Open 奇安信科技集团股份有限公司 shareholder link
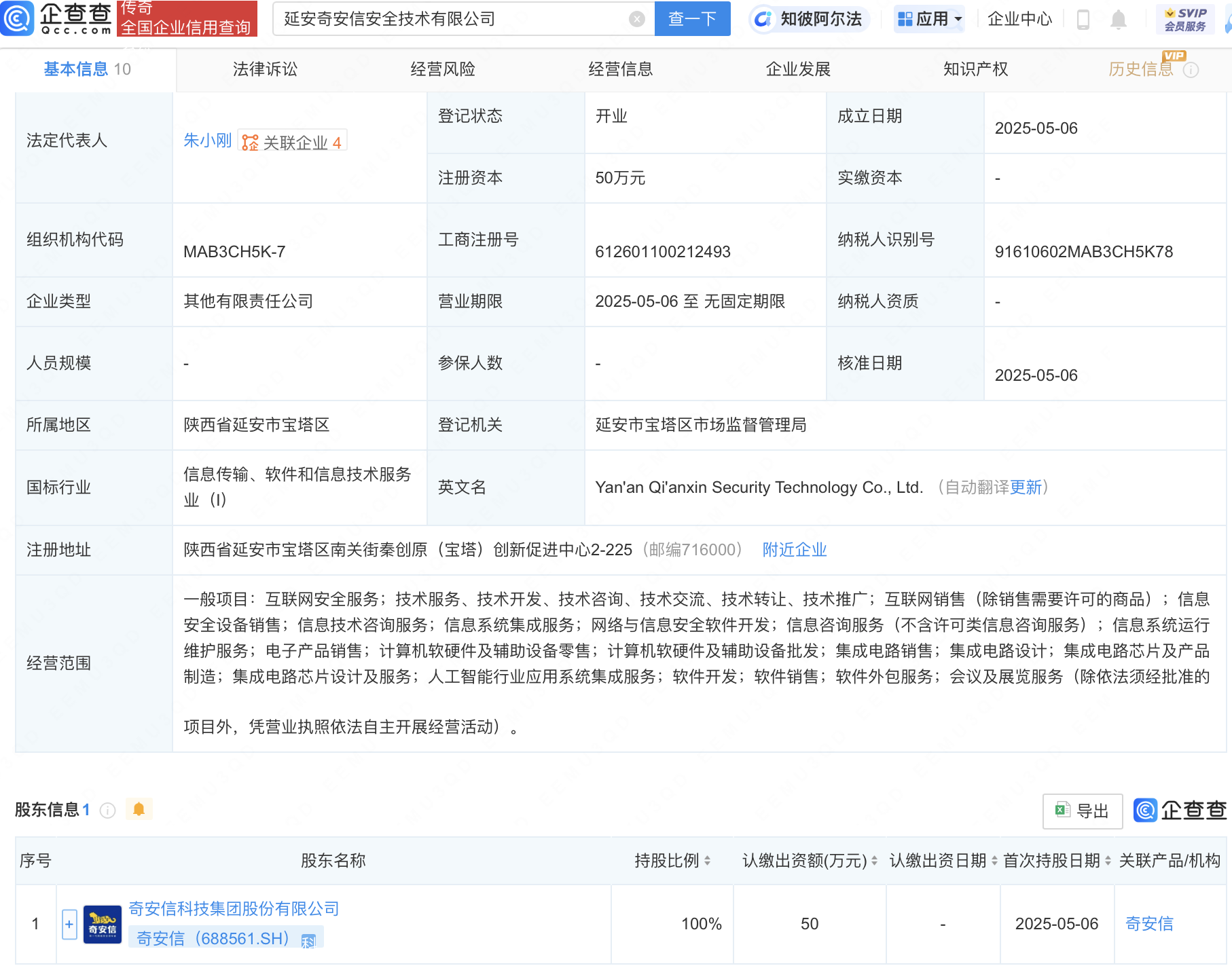This screenshot has height=968, width=1232. (x=234, y=909)
